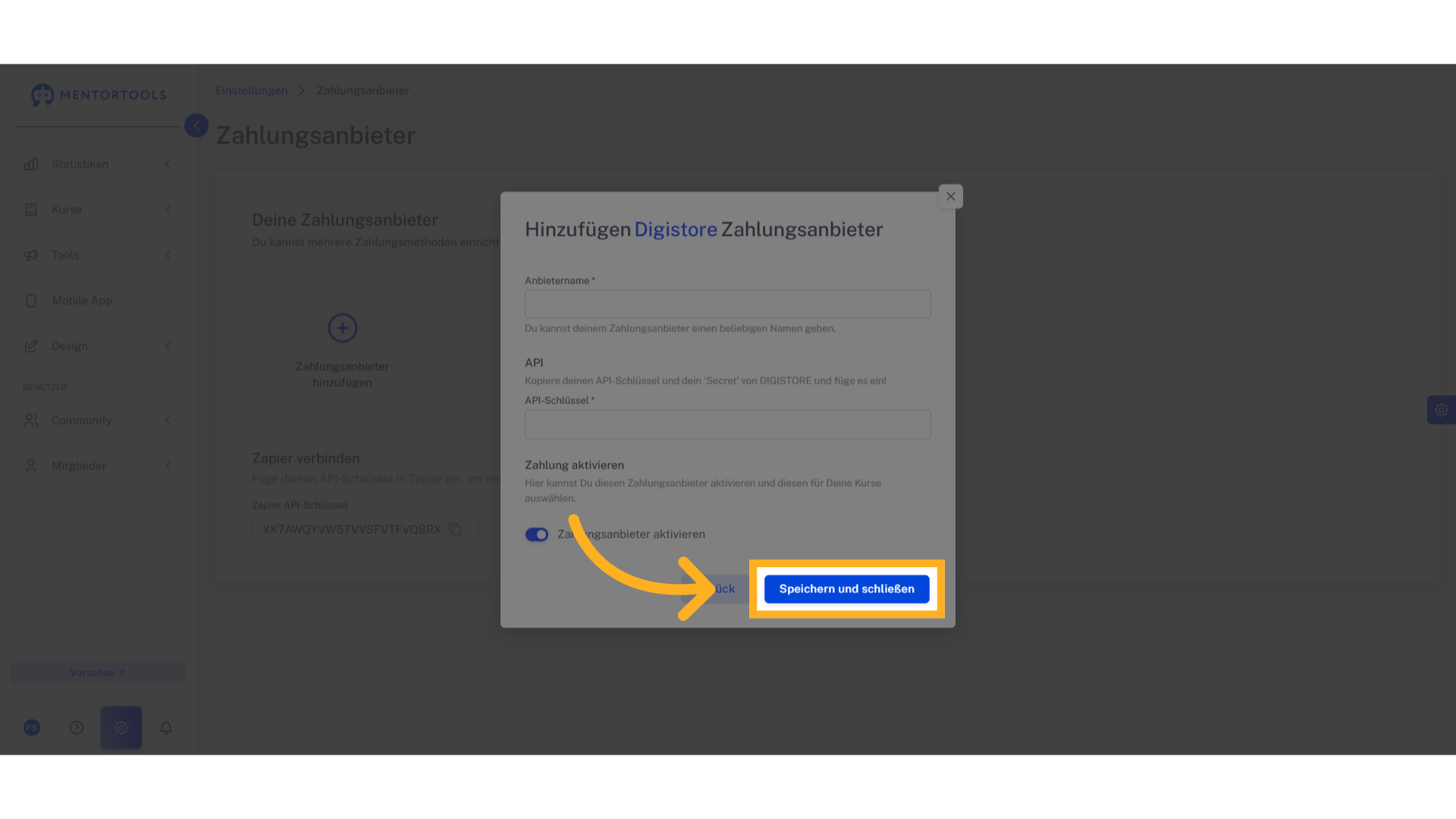Click the Zapier API-Schlüssel field
1456x819 pixels.
coord(366,529)
